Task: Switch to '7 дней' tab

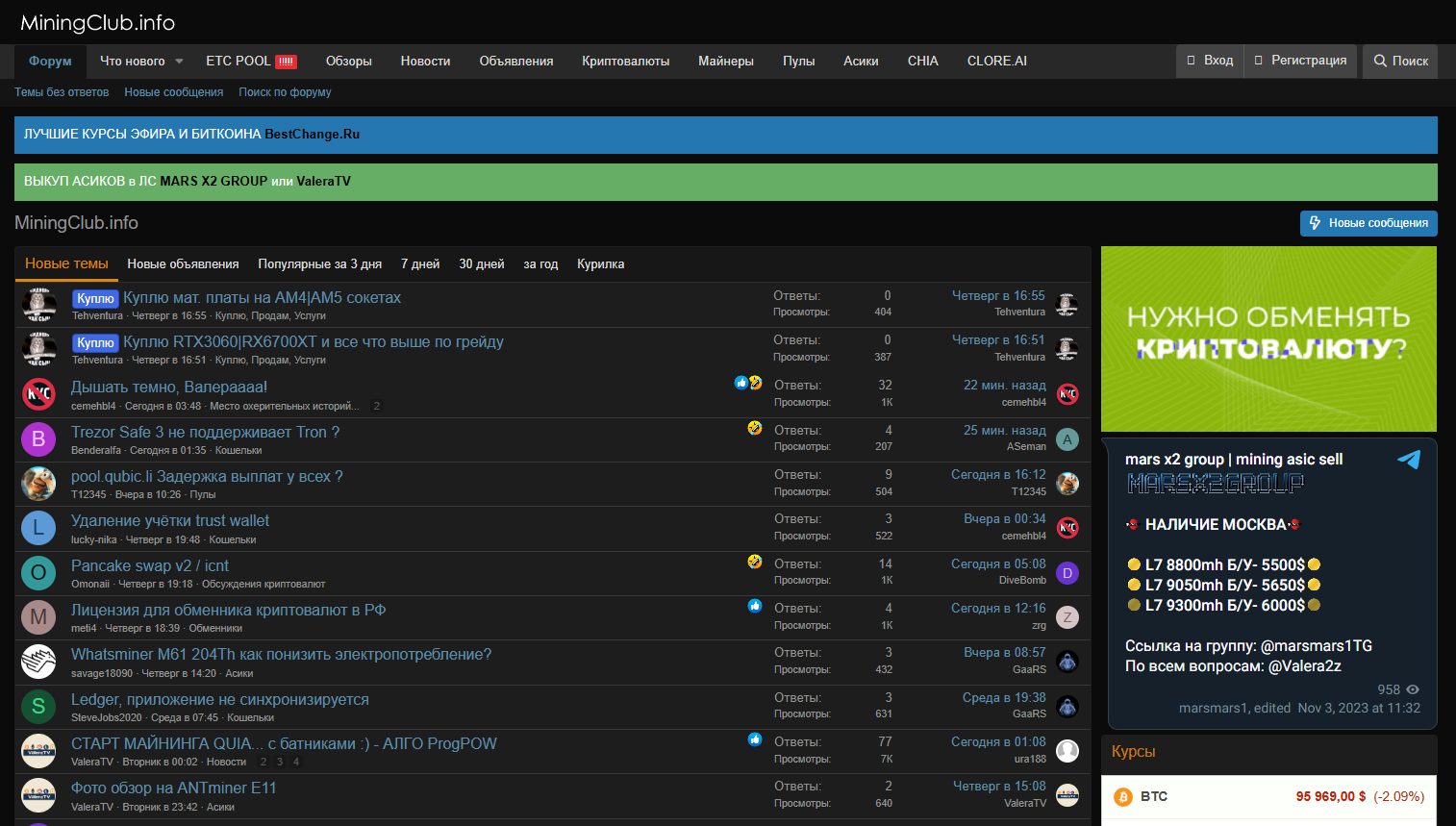Action: click(420, 263)
